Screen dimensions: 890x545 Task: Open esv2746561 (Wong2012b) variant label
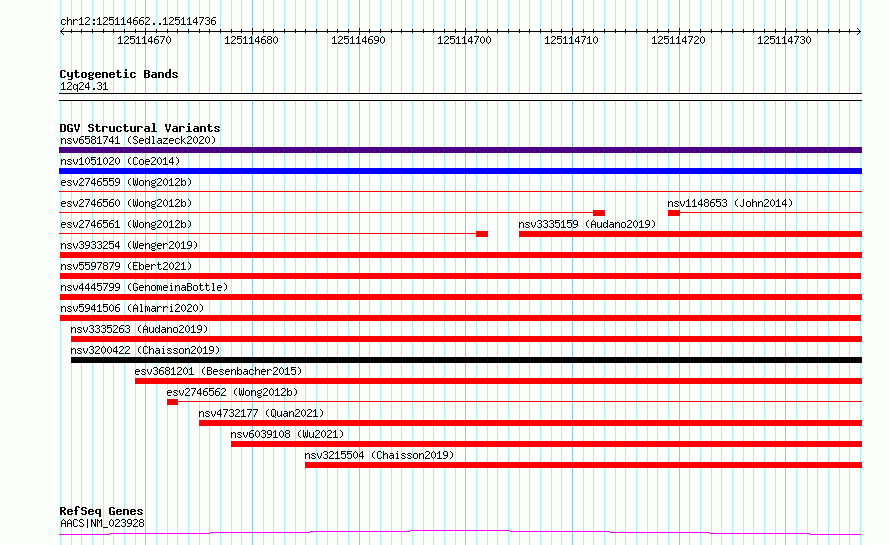pos(126,224)
